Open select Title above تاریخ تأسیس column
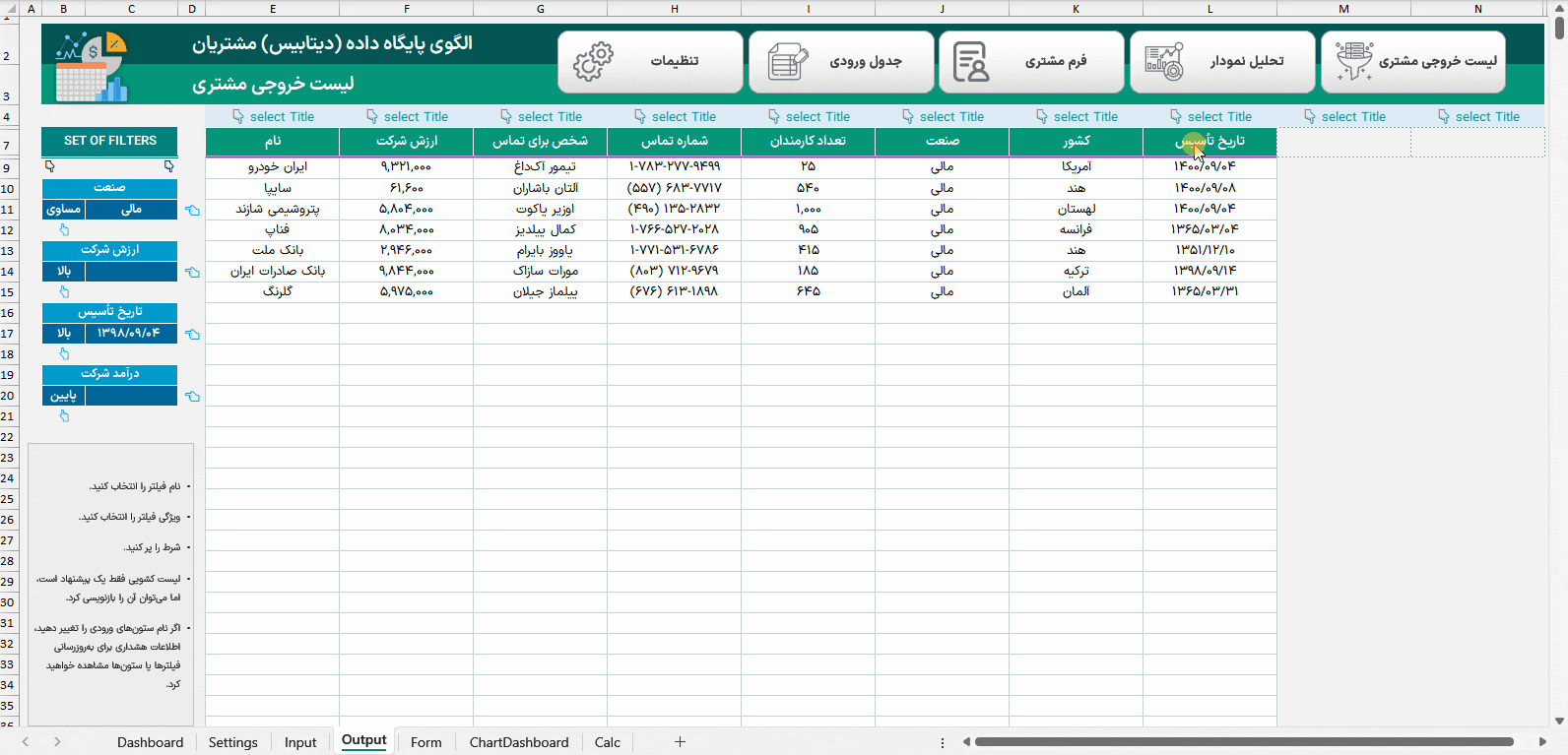 (1210, 116)
